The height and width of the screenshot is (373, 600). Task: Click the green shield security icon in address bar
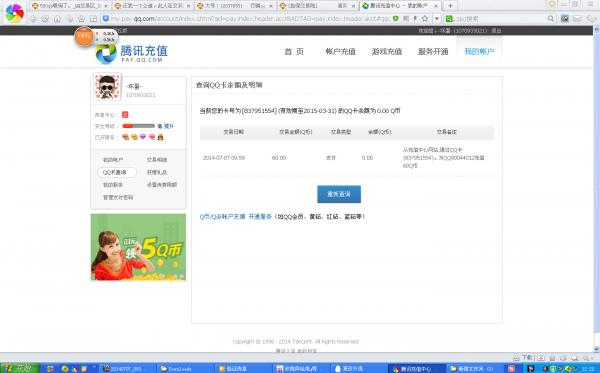[x=396, y=18]
